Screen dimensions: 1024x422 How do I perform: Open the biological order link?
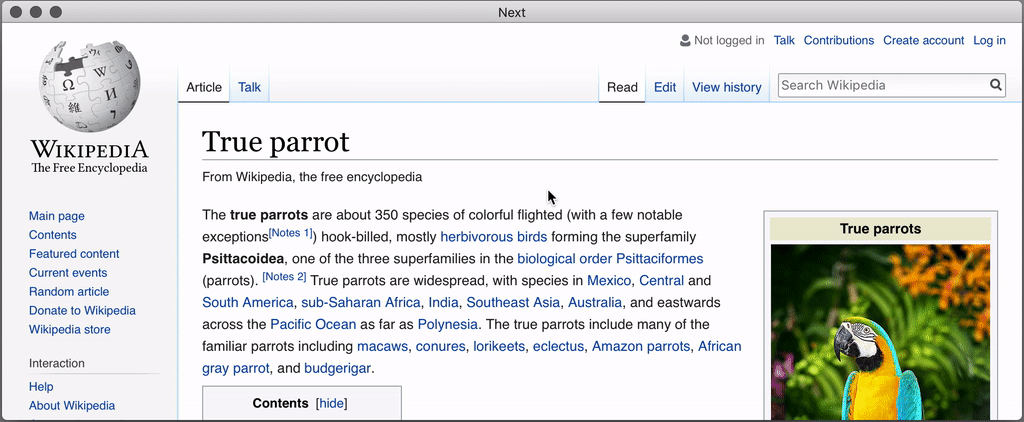565,259
